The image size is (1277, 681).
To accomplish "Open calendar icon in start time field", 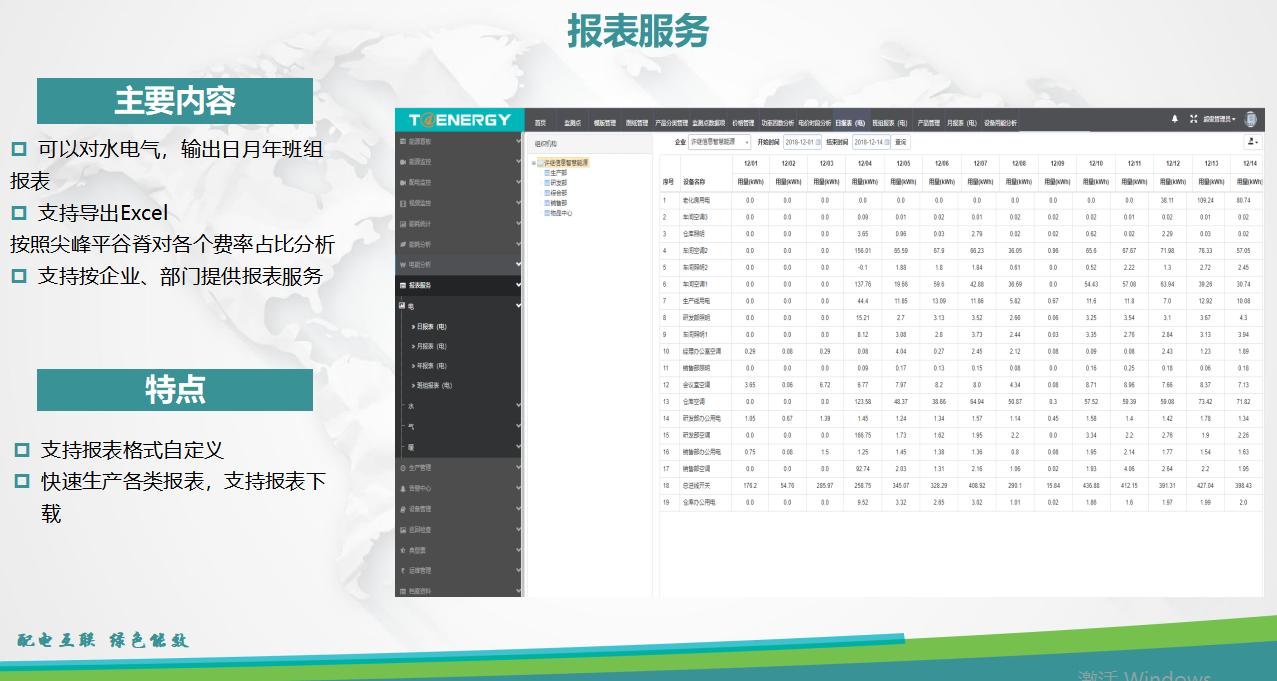I will point(818,142).
